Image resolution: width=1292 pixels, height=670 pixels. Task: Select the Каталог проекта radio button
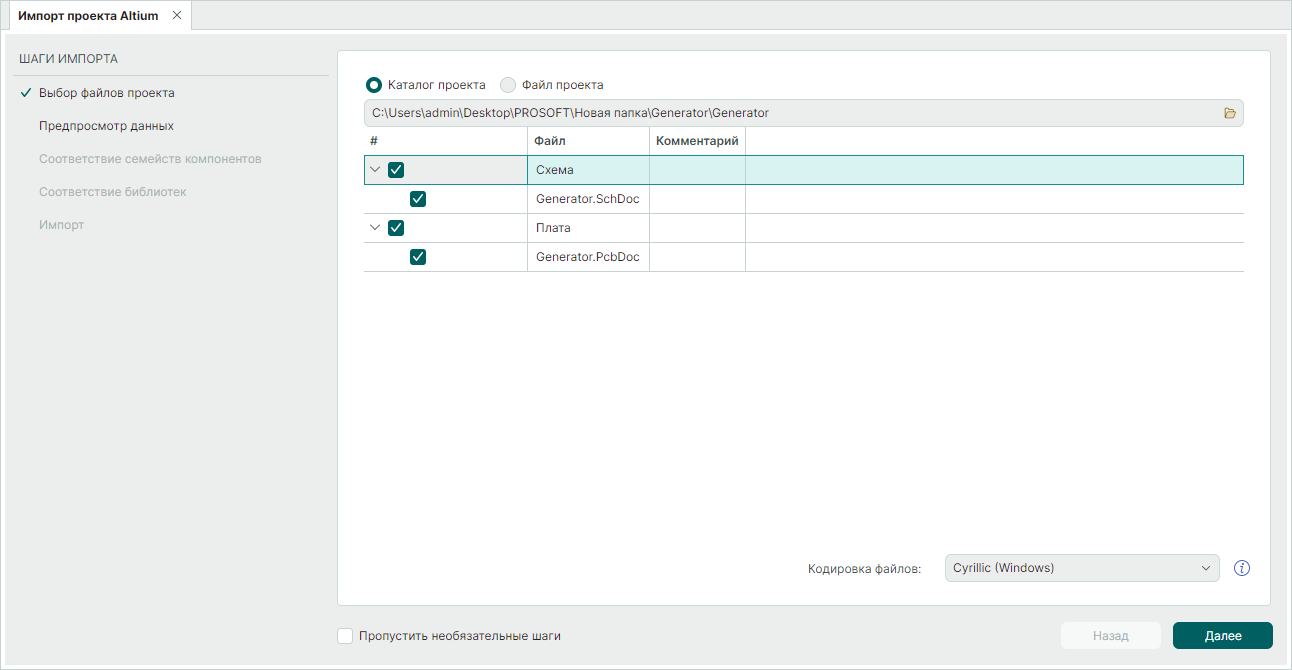(x=374, y=85)
